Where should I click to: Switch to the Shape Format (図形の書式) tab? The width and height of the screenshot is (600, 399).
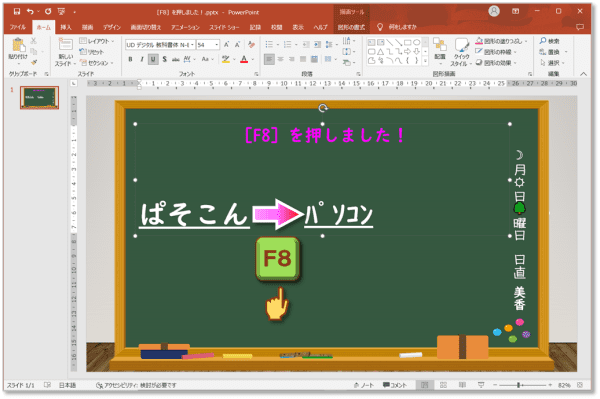click(x=351, y=27)
